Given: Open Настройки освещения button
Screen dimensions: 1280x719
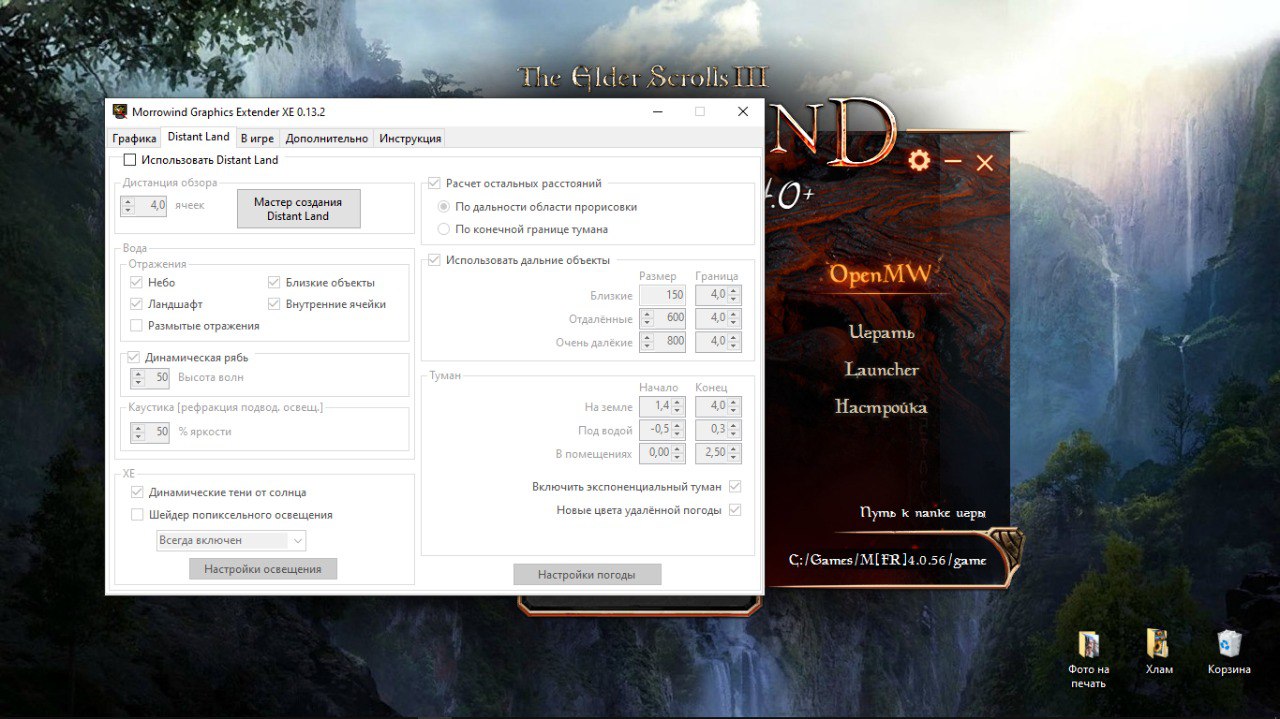Looking at the screenshot, I should coord(263,569).
